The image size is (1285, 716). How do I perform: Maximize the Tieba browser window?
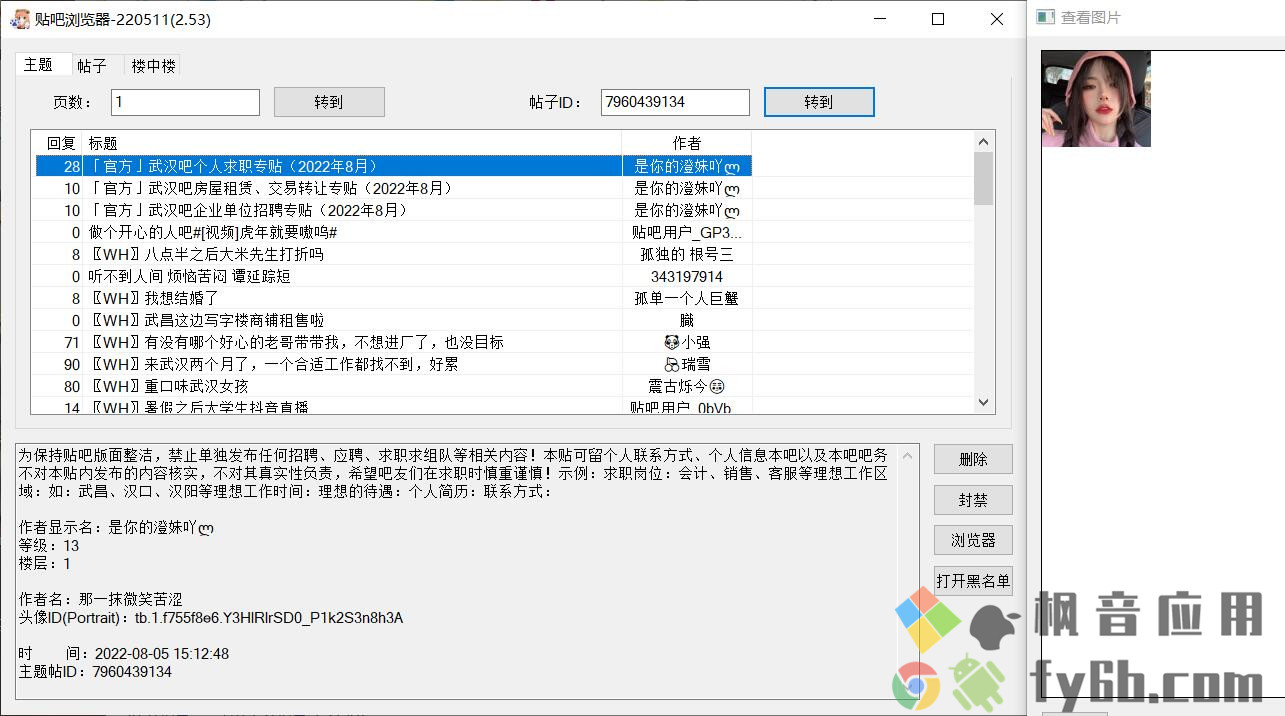coord(938,19)
